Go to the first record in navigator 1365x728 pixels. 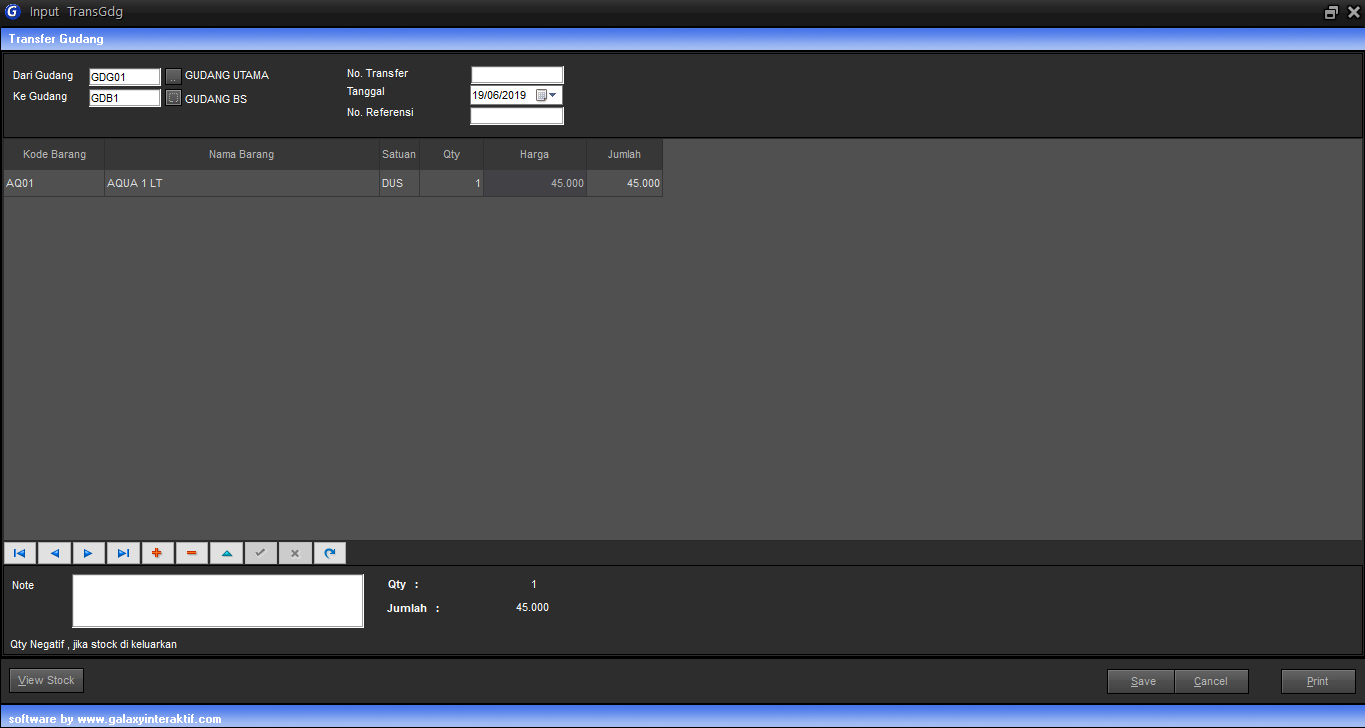coord(20,553)
